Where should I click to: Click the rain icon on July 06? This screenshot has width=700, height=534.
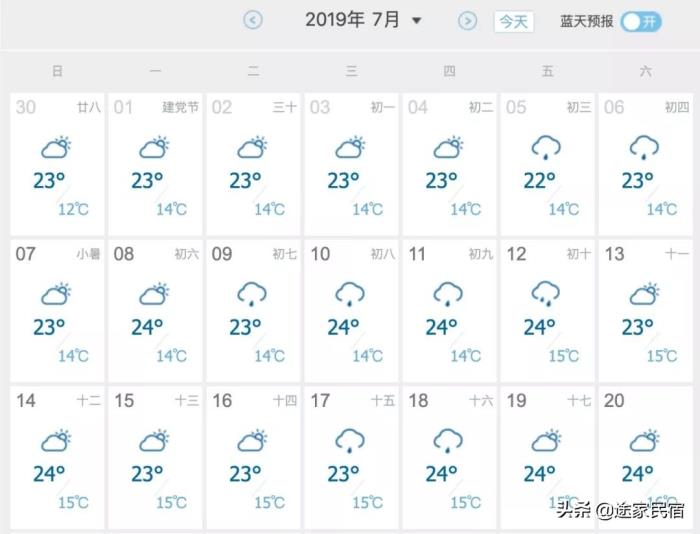pos(643,148)
